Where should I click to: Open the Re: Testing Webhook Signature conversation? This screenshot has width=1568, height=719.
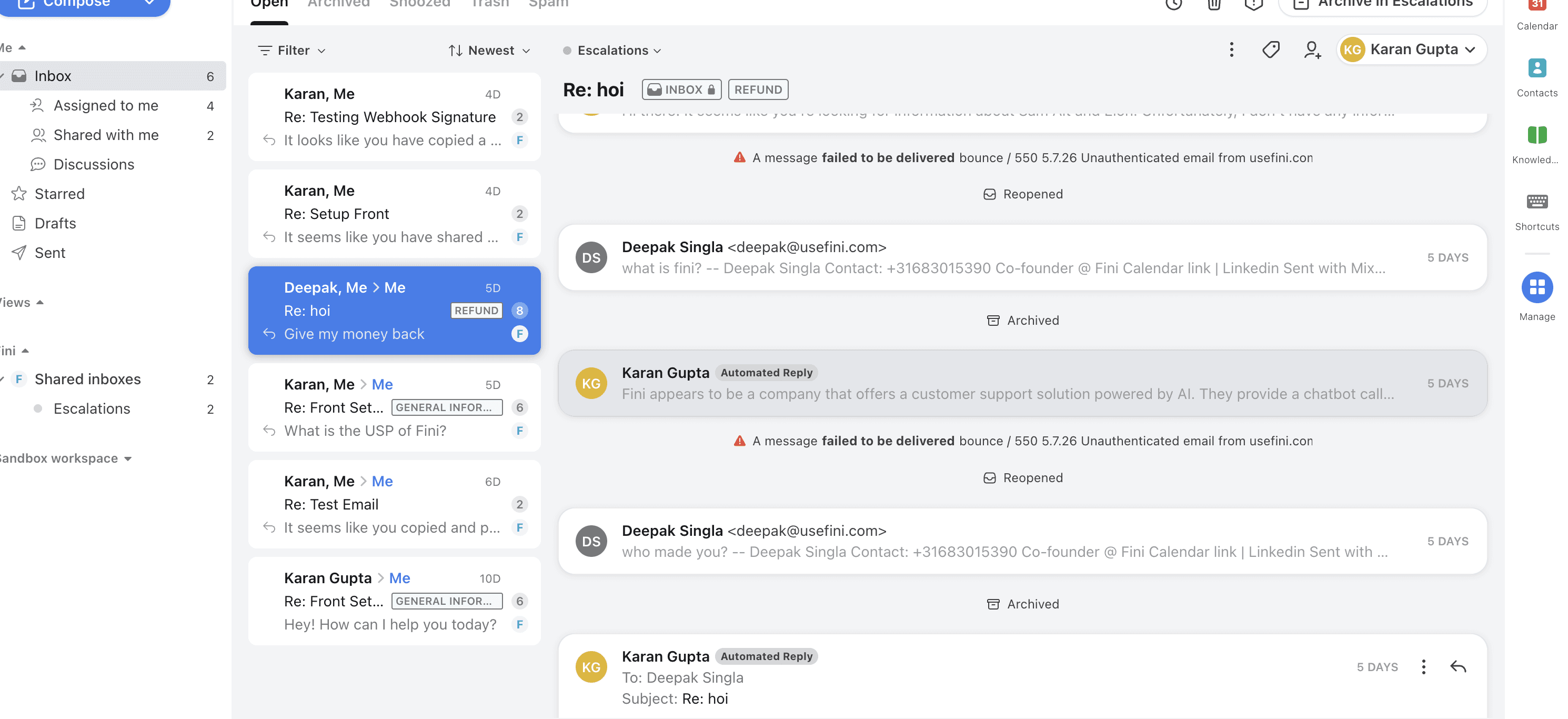(x=395, y=117)
